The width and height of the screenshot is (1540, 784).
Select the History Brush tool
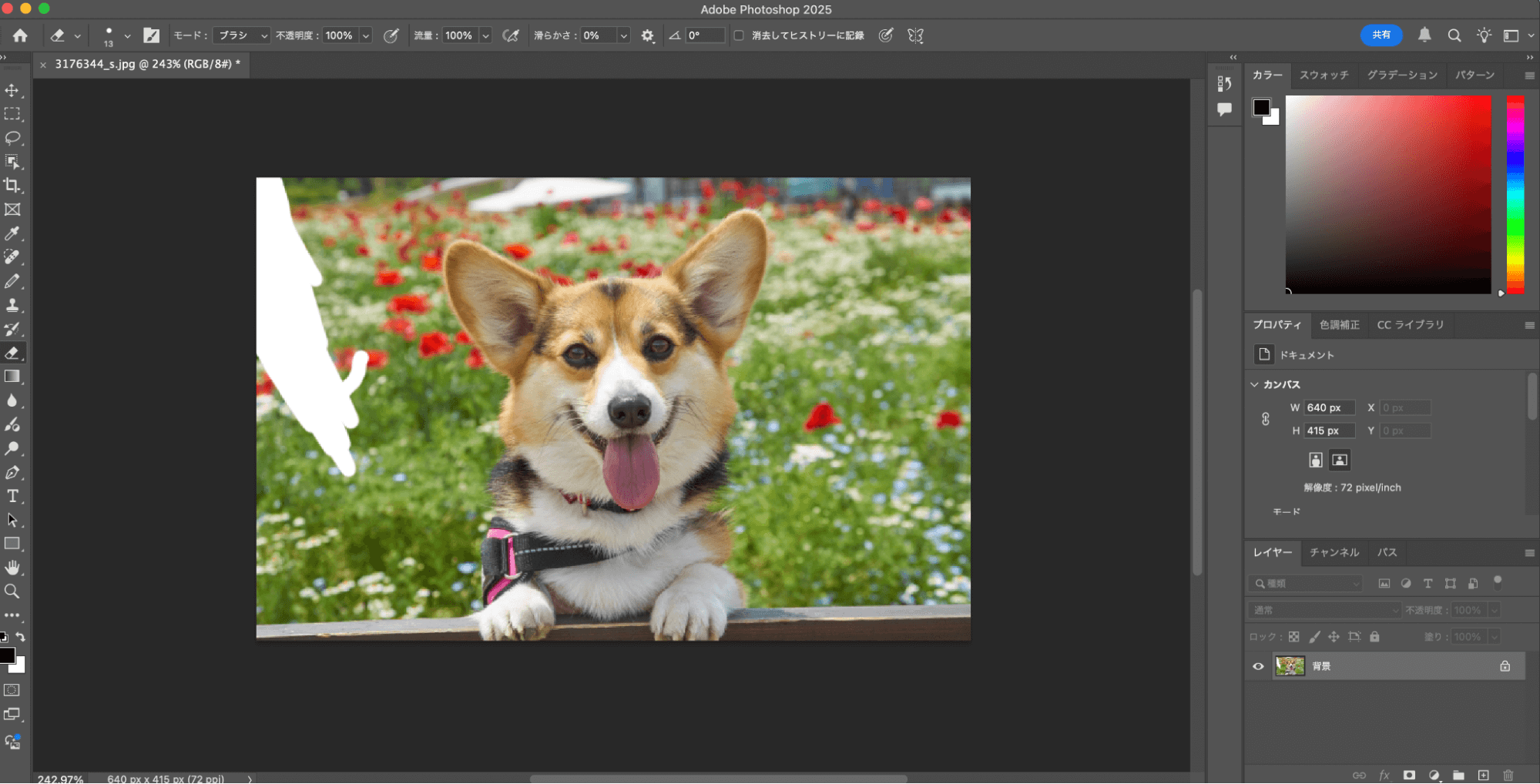(12, 329)
